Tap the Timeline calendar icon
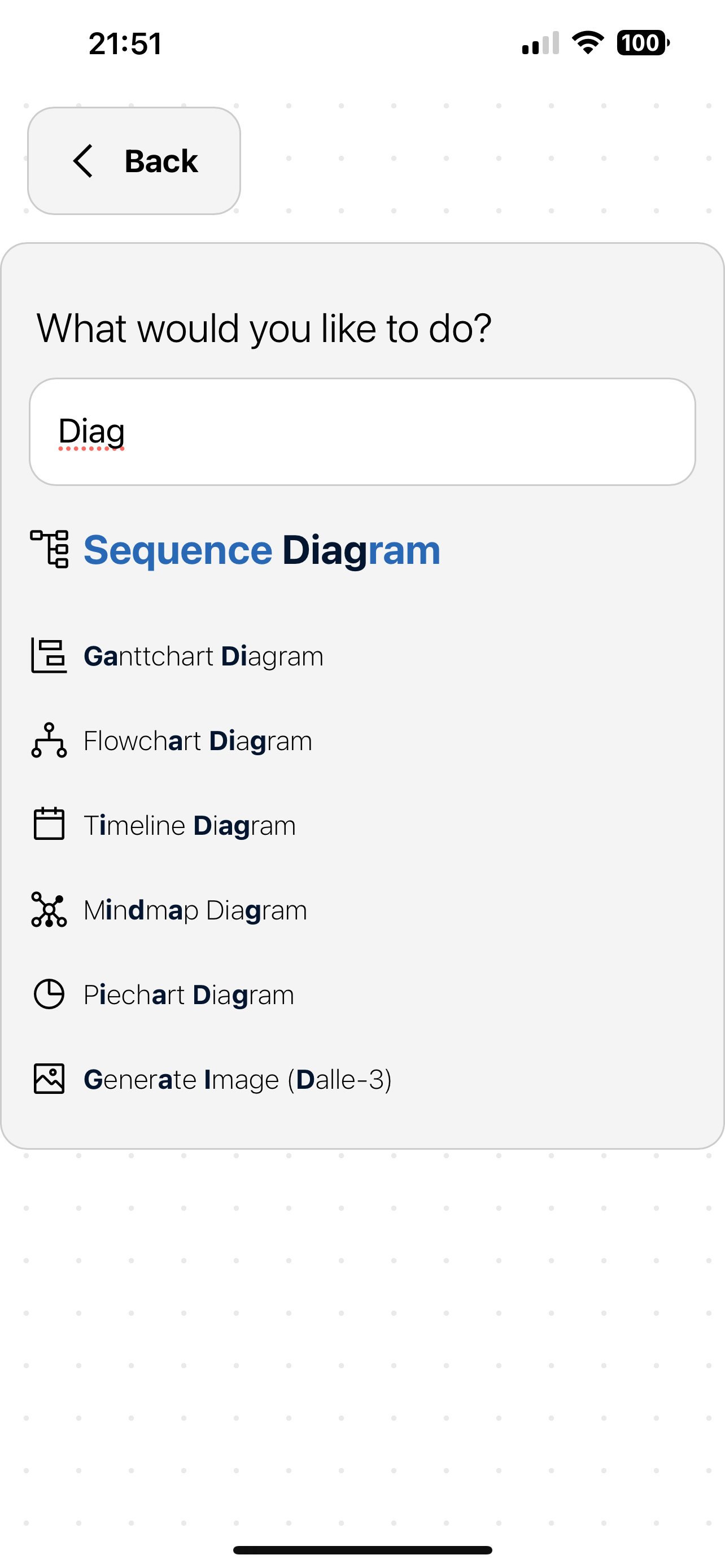725x1568 pixels. tap(49, 824)
